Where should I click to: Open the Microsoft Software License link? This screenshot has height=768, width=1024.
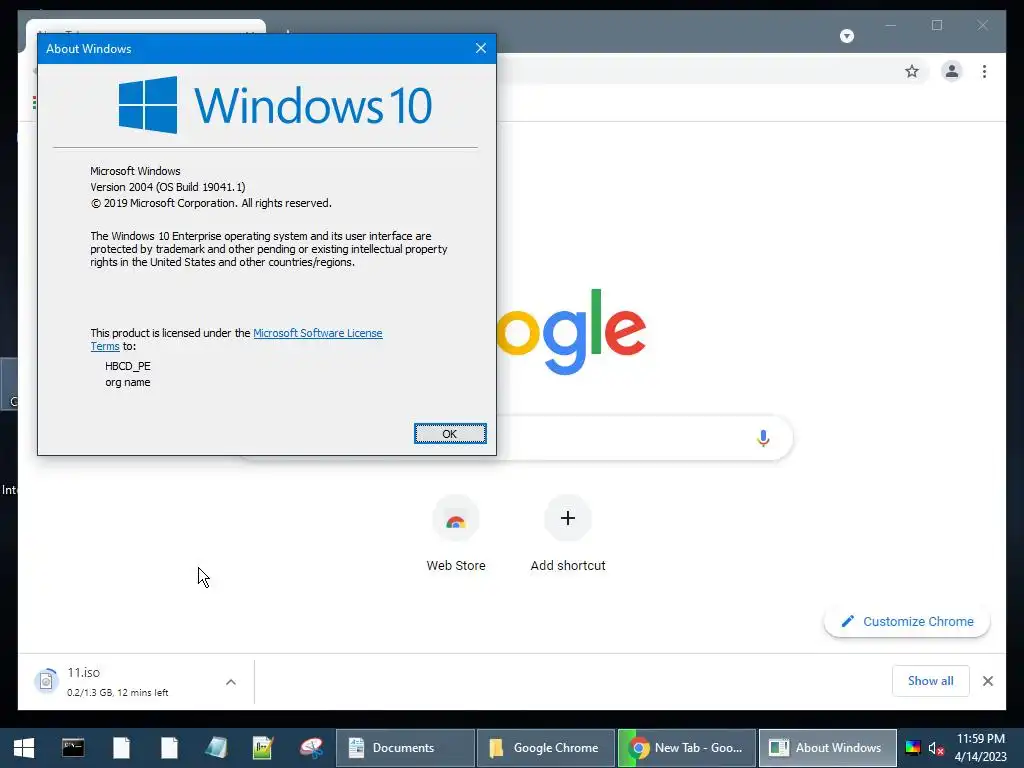tap(317, 333)
